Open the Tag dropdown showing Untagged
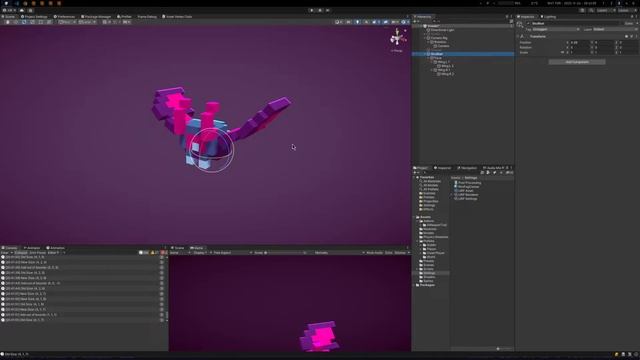The image size is (640, 360). click(x=556, y=29)
